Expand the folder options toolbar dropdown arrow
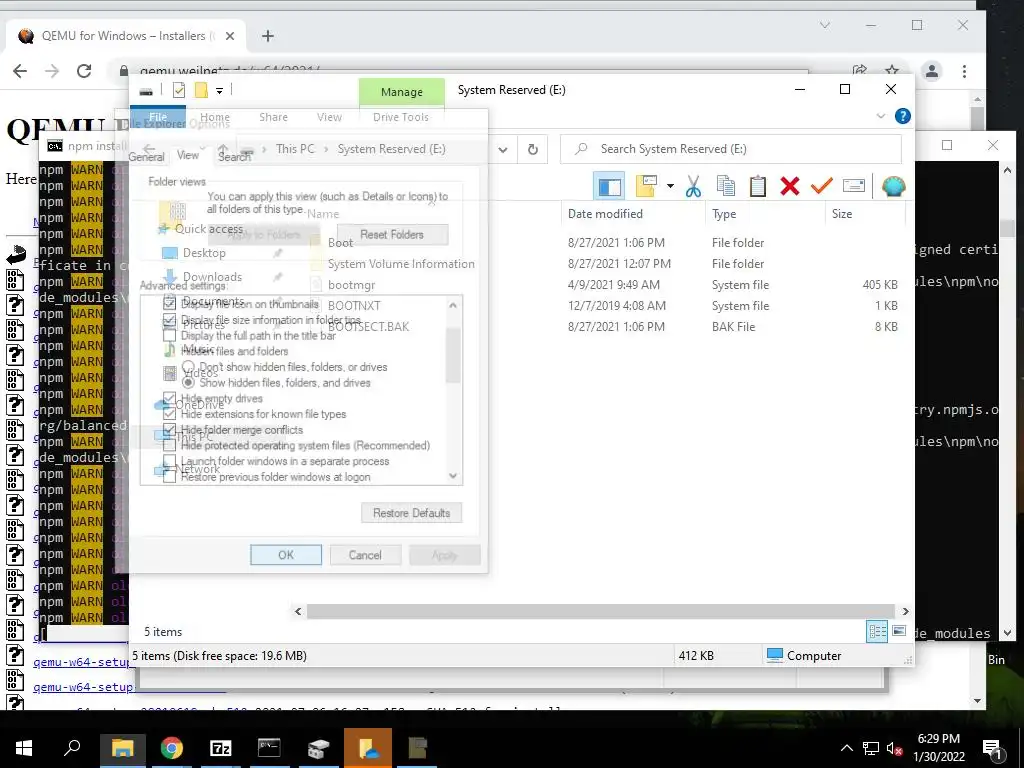This screenshot has width=1024, height=768. pyautogui.click(x=670, y=186)
